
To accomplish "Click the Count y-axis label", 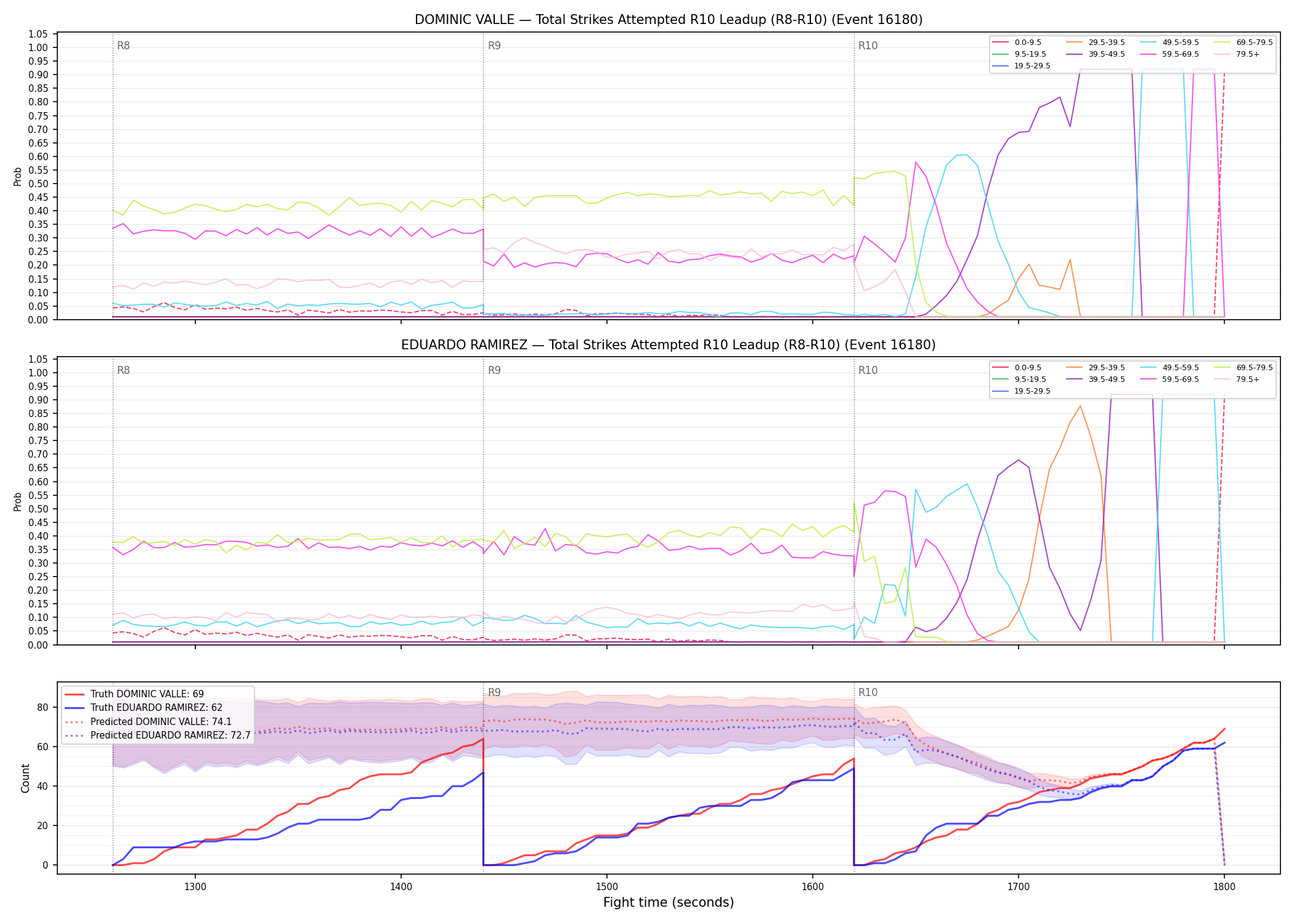I will click(25, 778).
